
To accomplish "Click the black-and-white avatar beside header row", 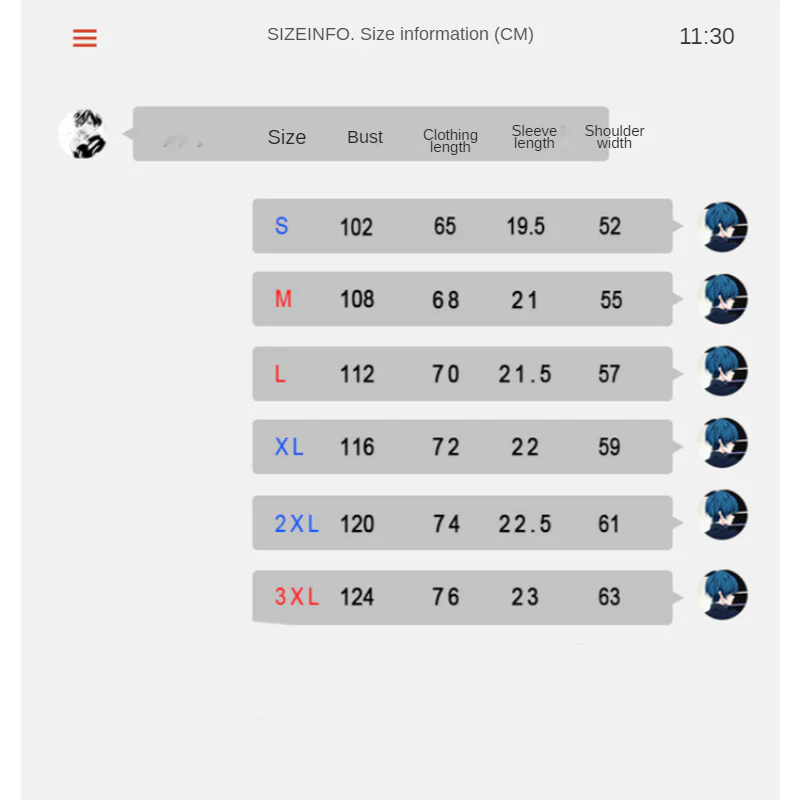I will pos(82,134).
